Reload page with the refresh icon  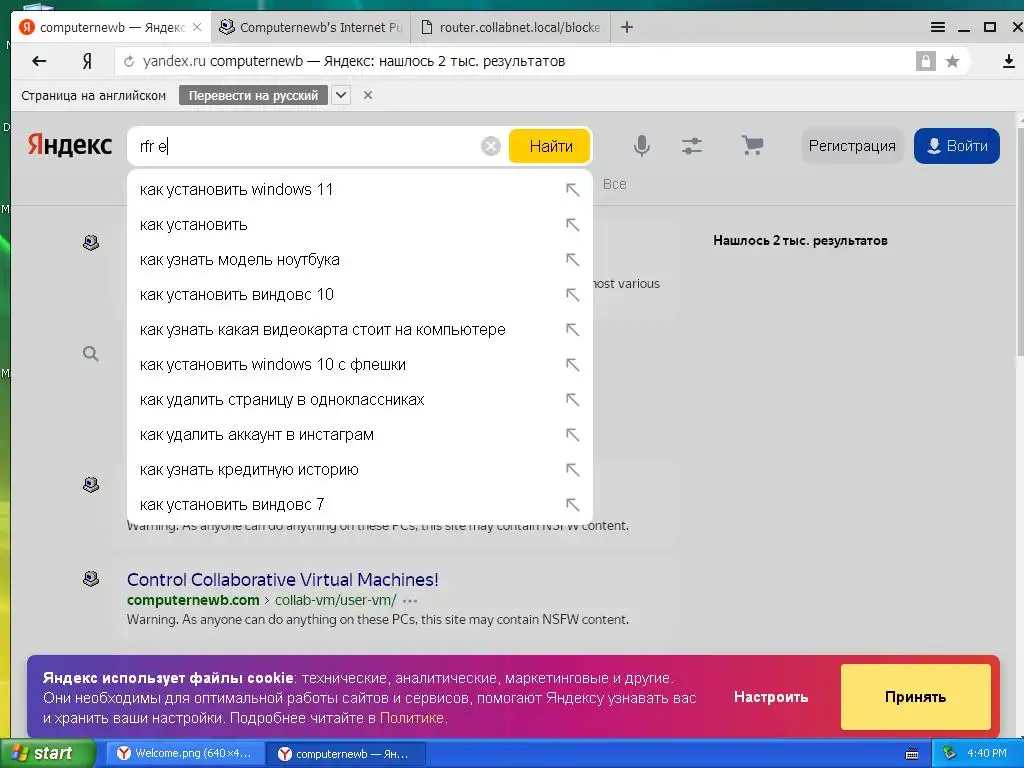129,61
